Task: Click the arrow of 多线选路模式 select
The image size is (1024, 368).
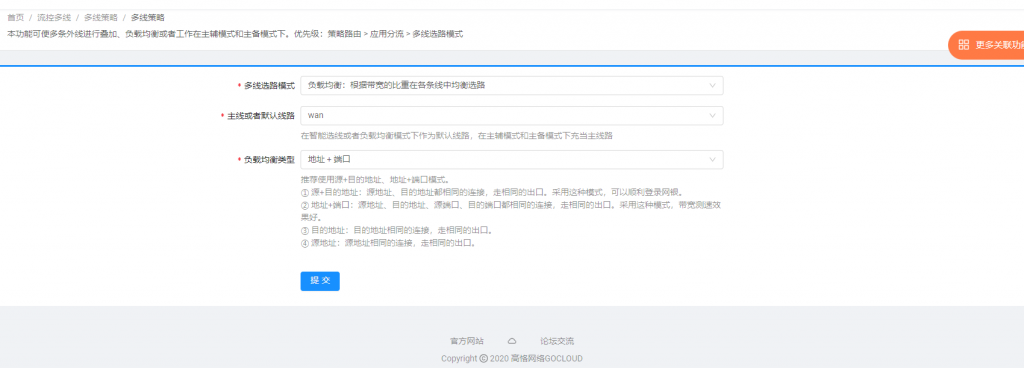Action: pos(712,85)
